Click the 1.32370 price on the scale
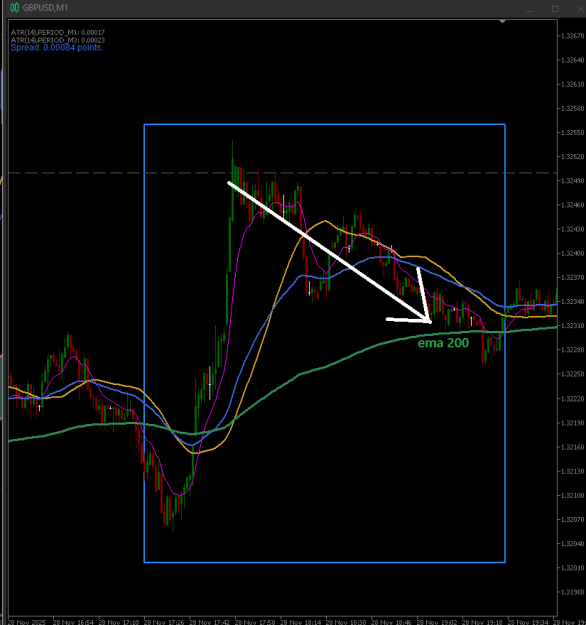 [572, 277]
